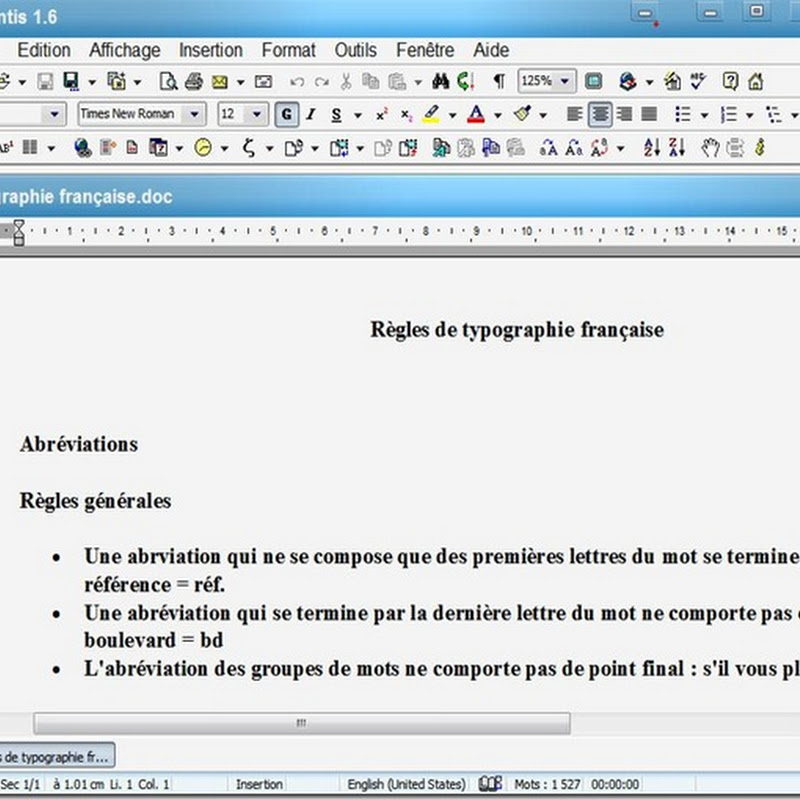Expand the style dropdown before font box

pos(54,114)
